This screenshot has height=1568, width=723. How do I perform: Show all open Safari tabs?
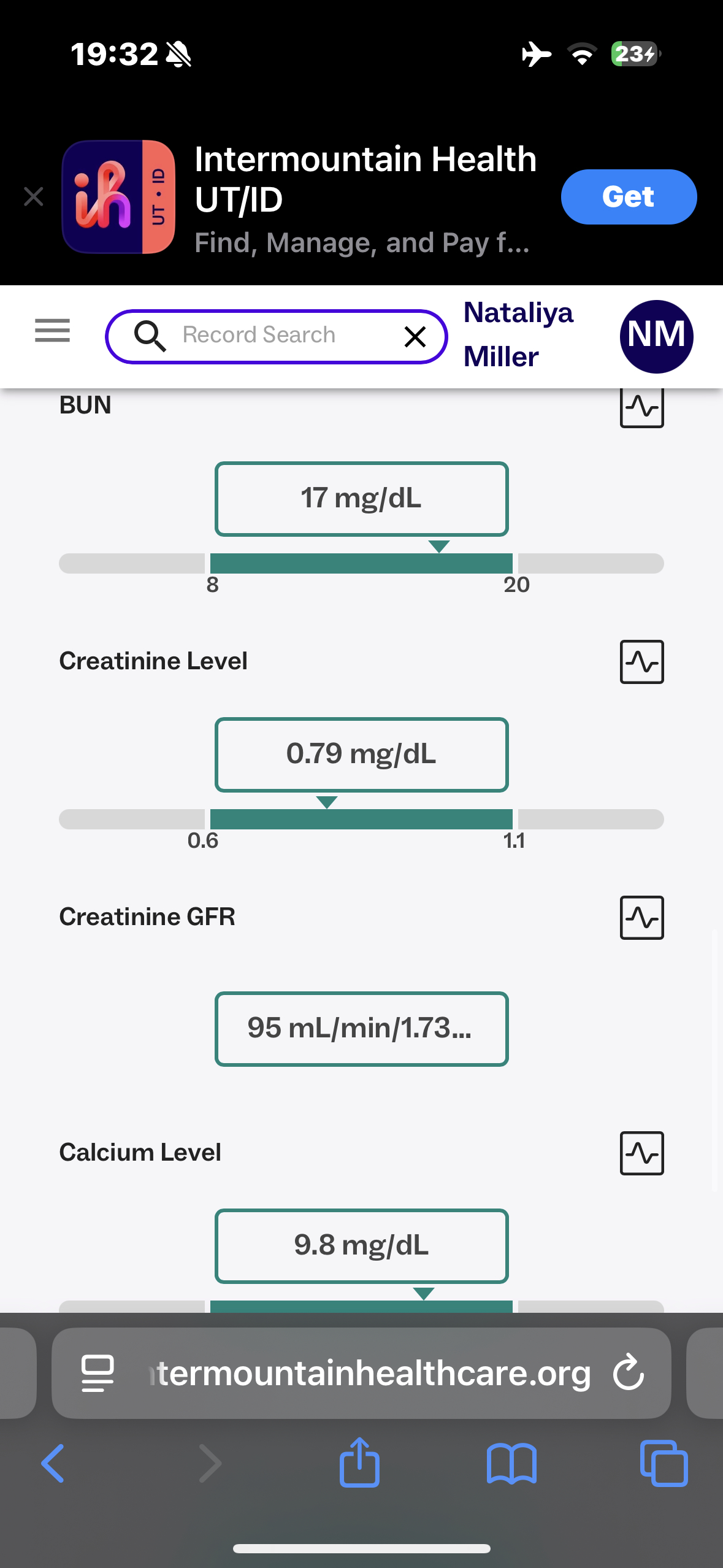[x=664, y=1464]
